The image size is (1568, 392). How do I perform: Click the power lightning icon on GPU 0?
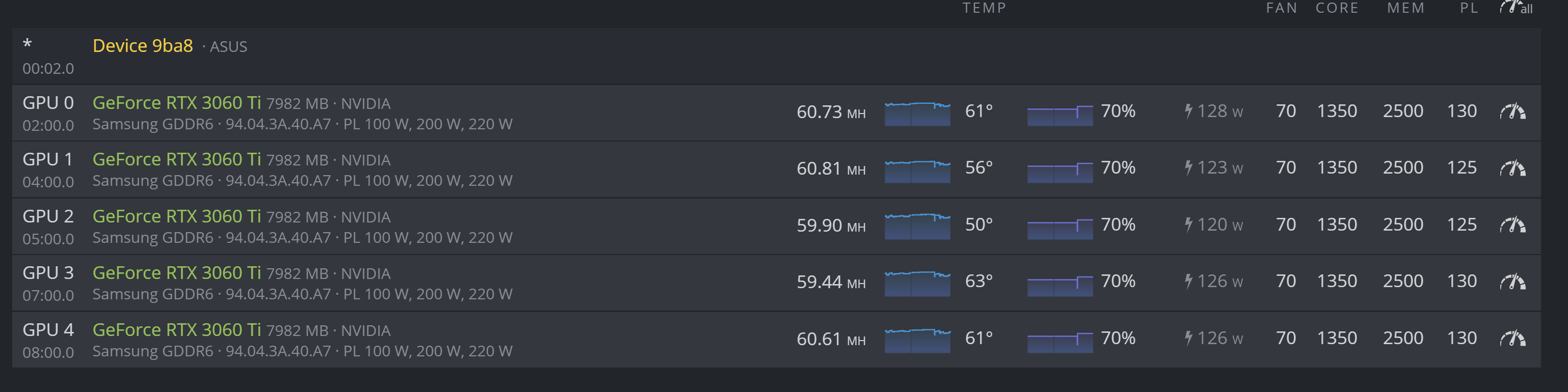click(1188, 111)
